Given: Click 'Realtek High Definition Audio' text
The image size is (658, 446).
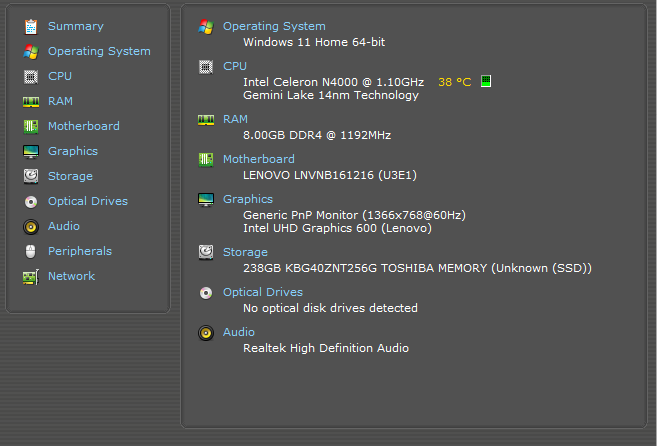Looking at the screenshot, I should [326, 348].
